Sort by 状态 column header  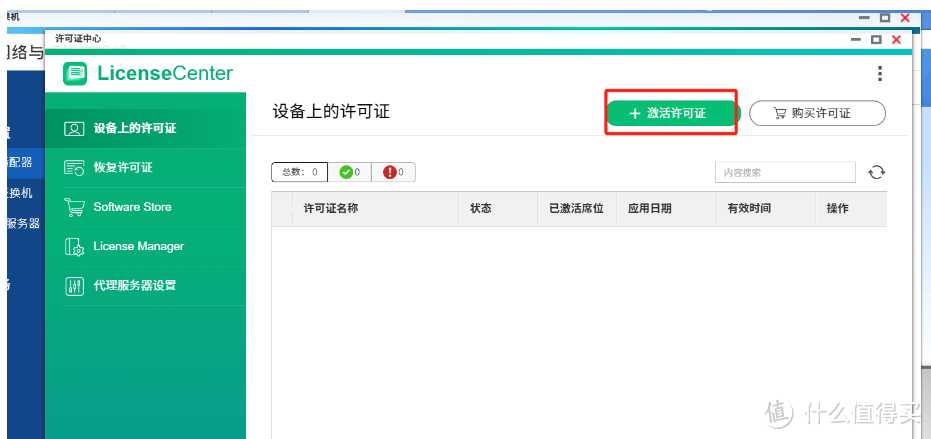[x=480, y=209]
